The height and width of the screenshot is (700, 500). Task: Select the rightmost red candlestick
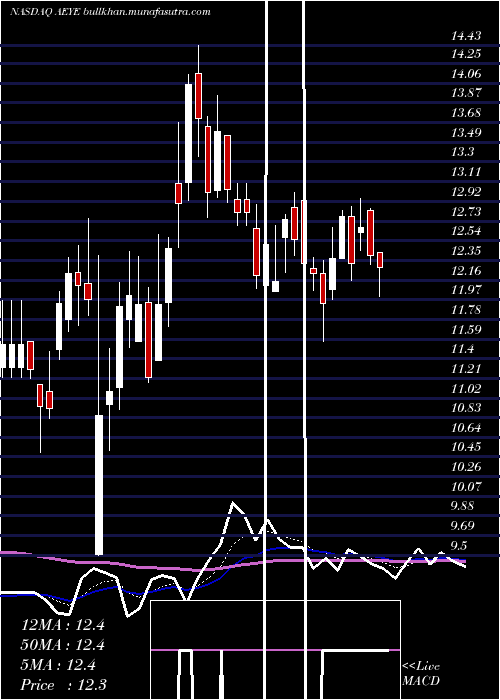pyautogui.click(x=380, y=260)
